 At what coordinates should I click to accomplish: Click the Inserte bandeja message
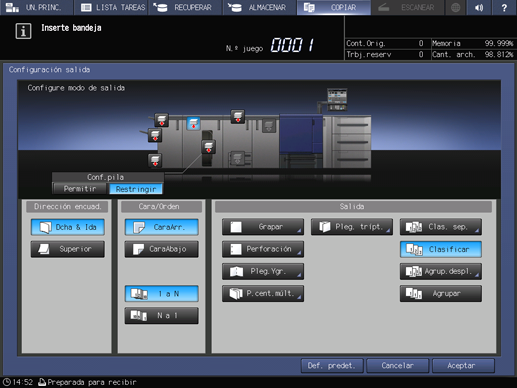coord(71,28)
